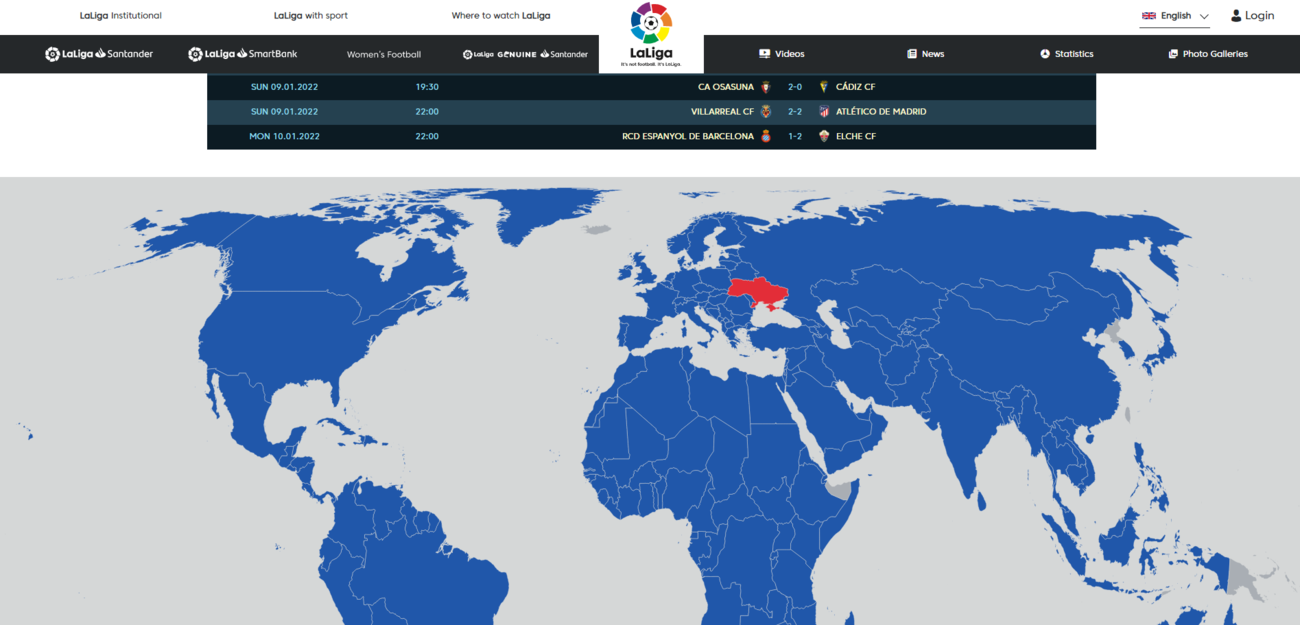The height and width of the screenshot is (625, 1300).
Task: Open Where to watch LaLiga link
Action: click(x=501, y=16)
